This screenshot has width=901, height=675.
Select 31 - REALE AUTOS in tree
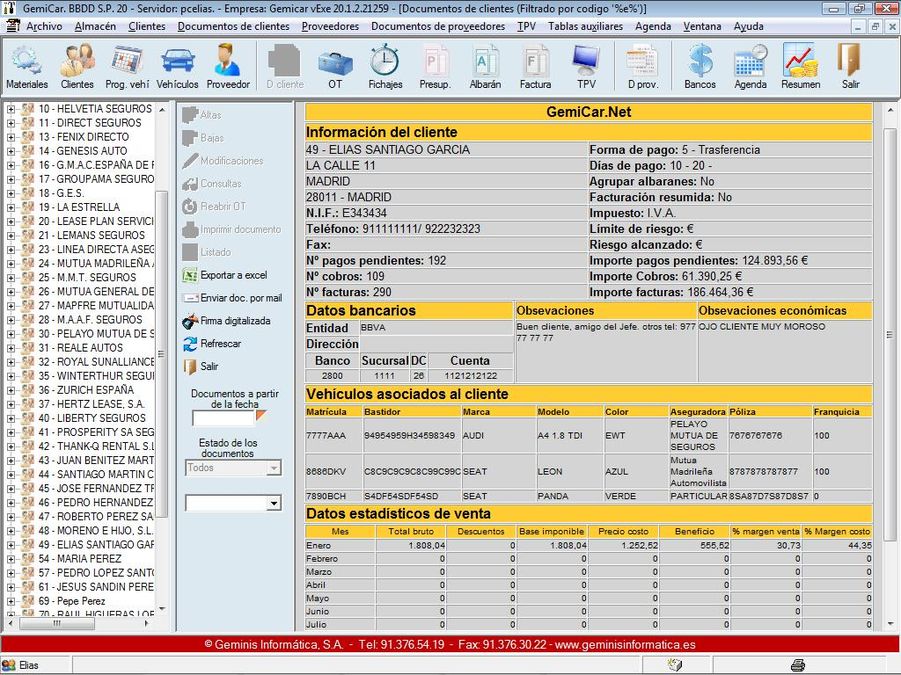80,348
